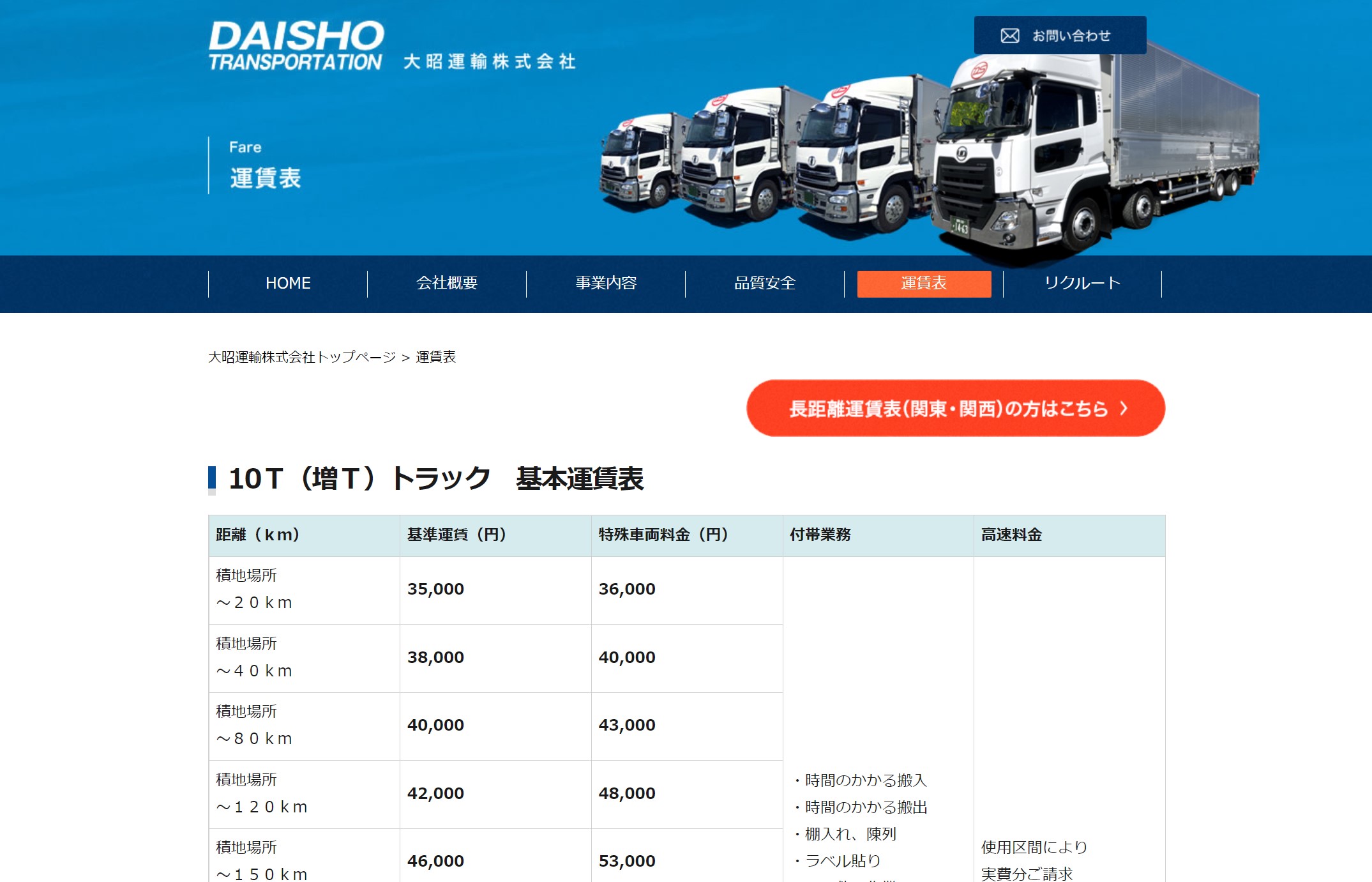Select the 積地場所 ～120km row cell
Screen dimensions: 1372x882
305,795
